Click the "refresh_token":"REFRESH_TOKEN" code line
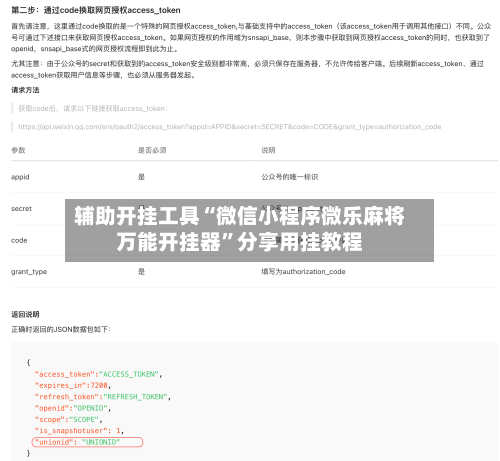Image resolution: width=500 pixels, height=461 pixels. [103, 397]
